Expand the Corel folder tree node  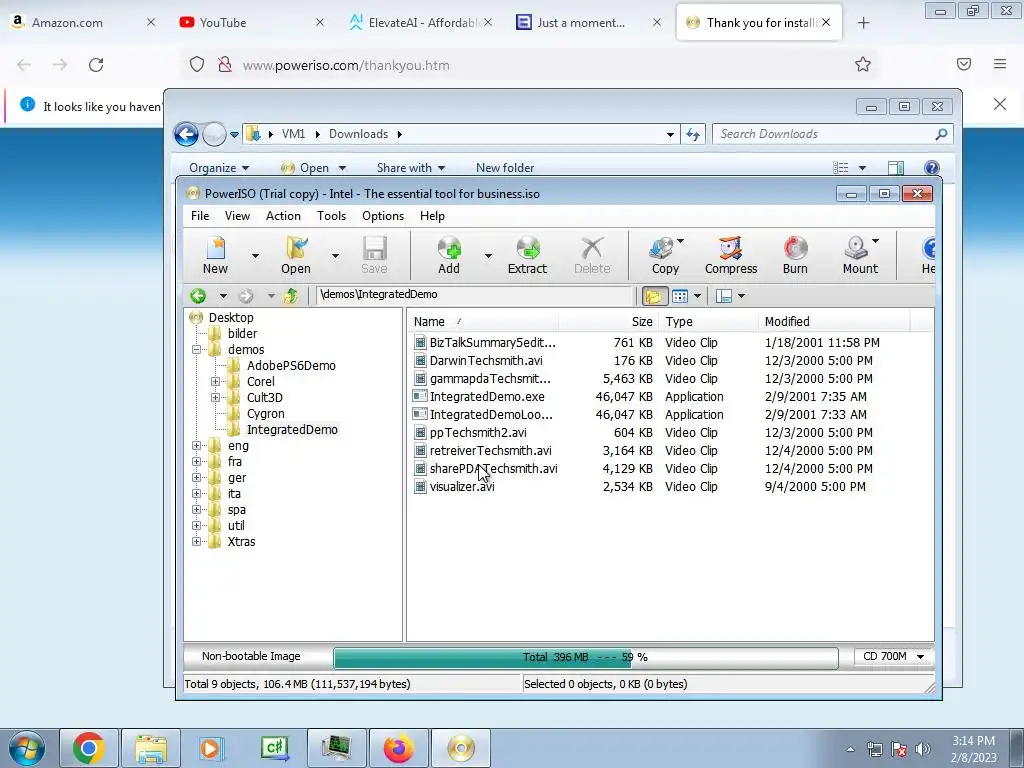pos(215,381)
